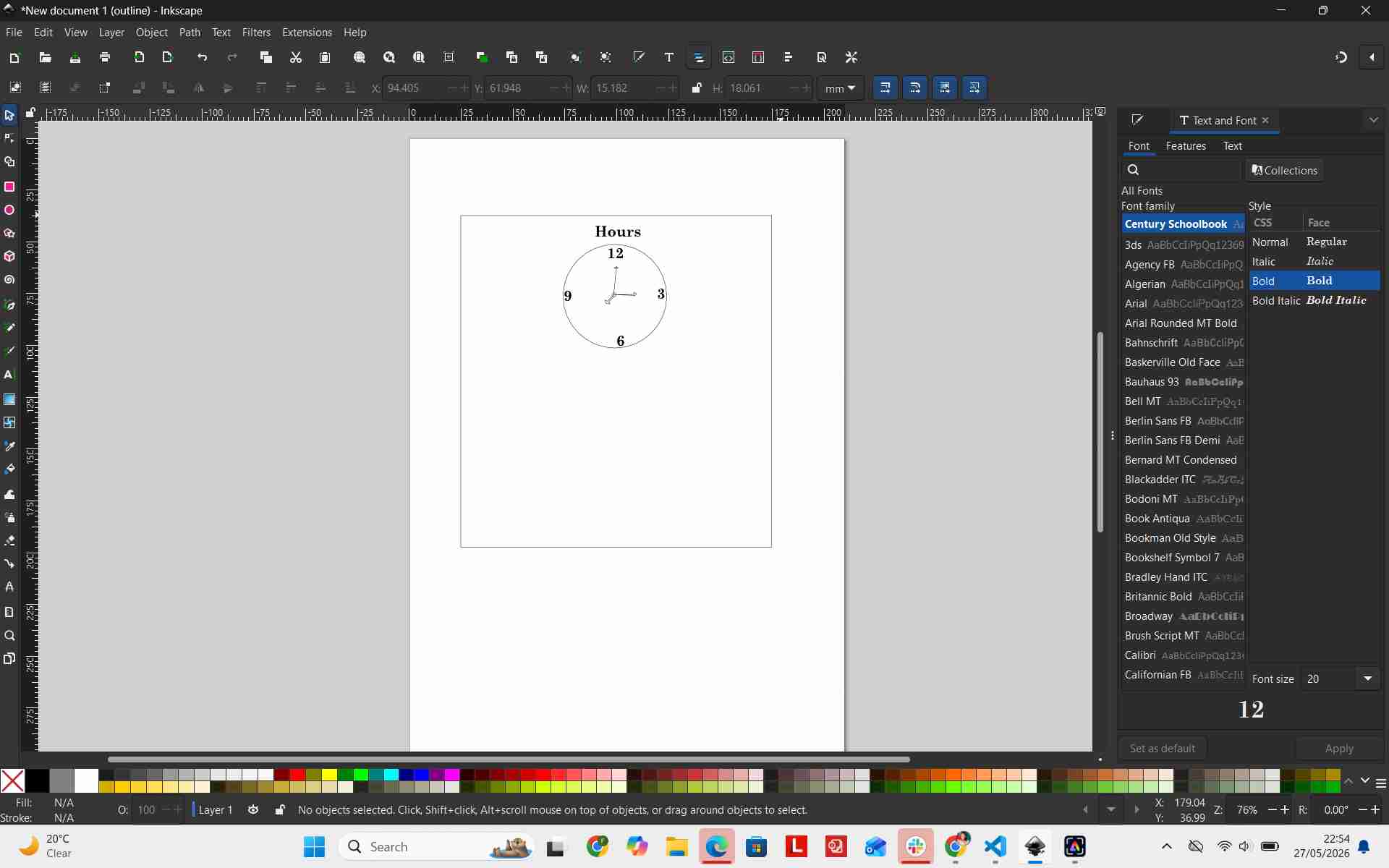Screen dimensions: 1389x868
Task: Click the Group objects icon
Action: (x=576, y=57)
